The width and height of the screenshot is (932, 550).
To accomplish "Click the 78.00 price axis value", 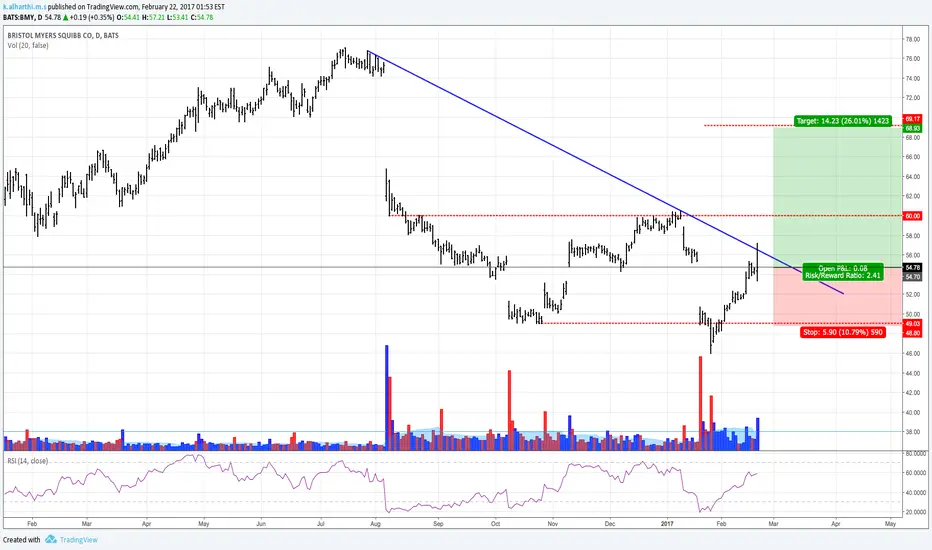I will pyautogui.click(x=912, y=39).
